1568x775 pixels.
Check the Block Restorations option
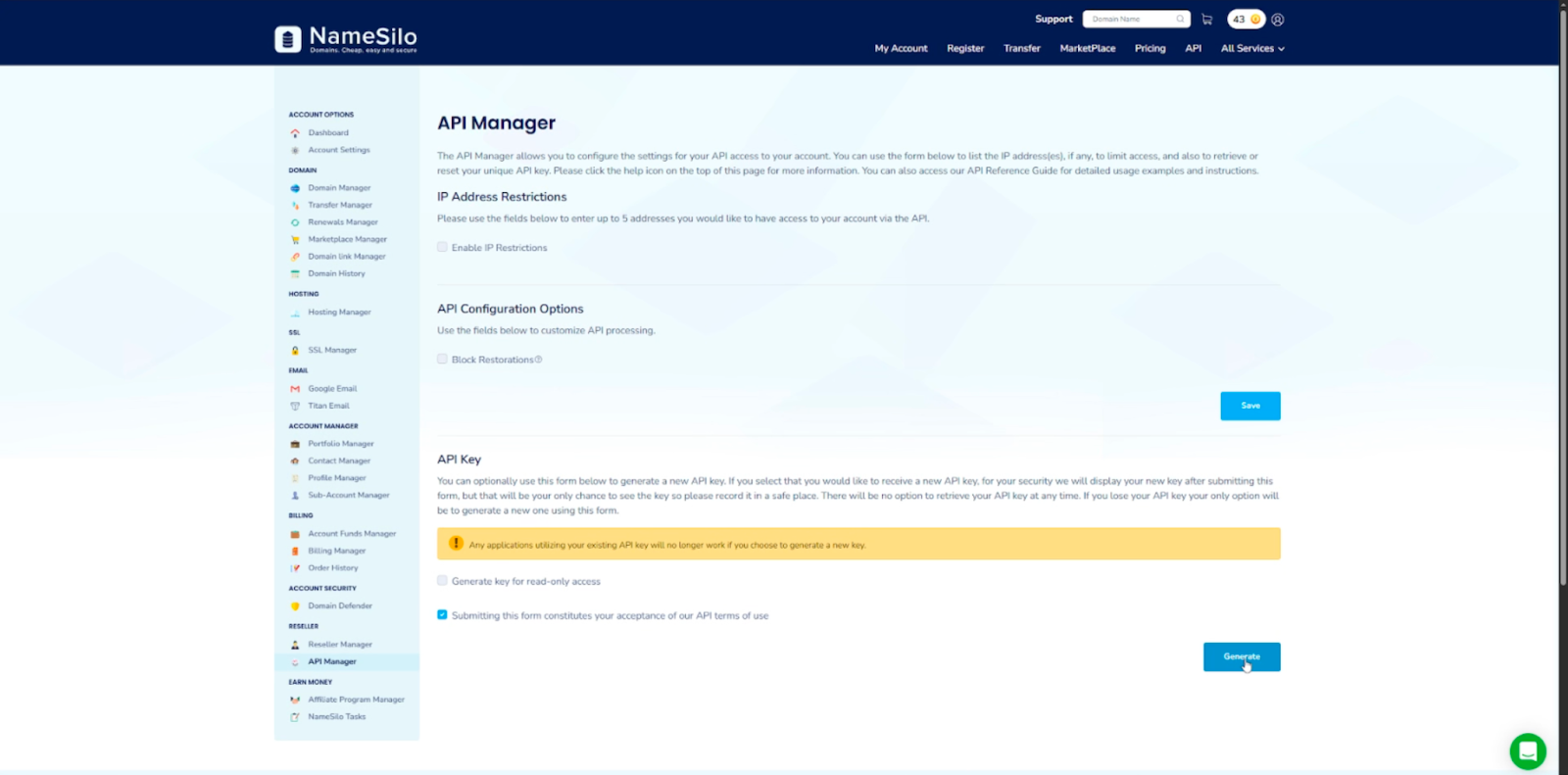tap(442, 359)
